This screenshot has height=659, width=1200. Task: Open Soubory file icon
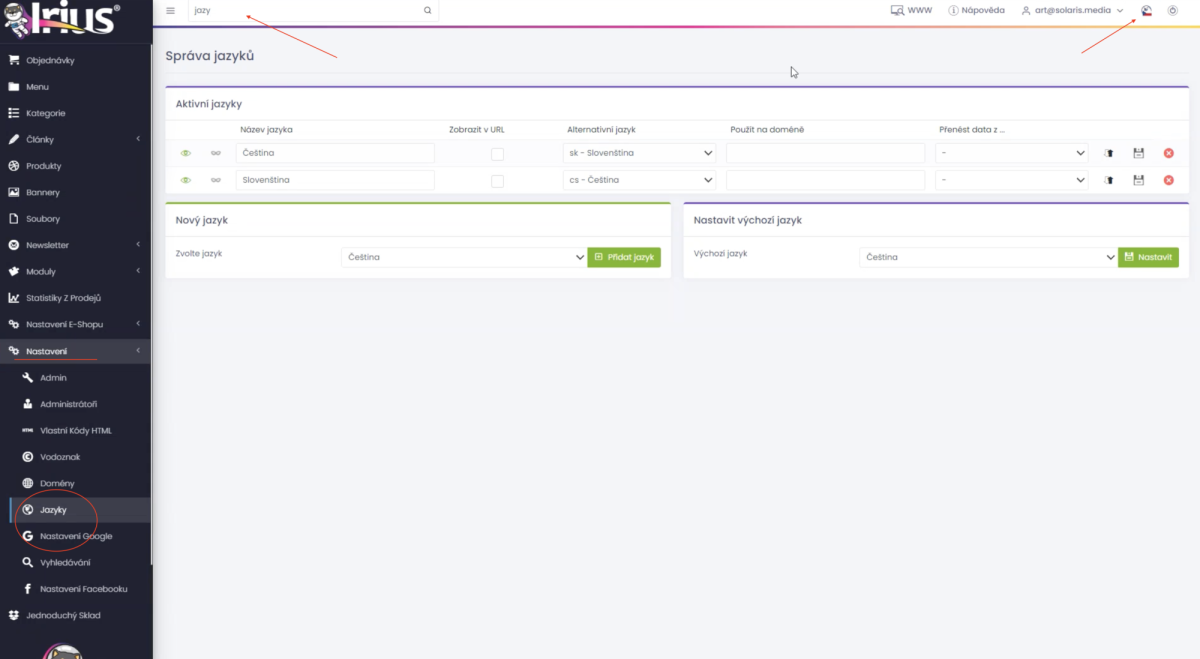(x=14, y=218)
